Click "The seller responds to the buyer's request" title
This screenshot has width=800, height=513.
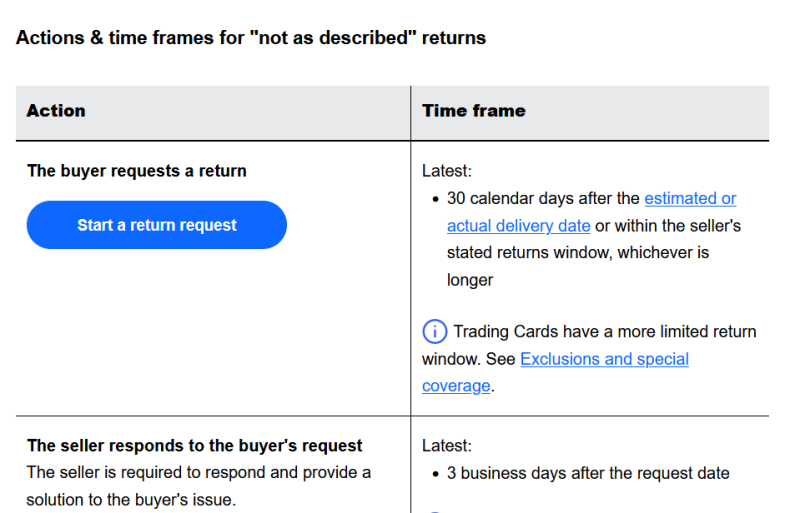[x=195, y=446]
